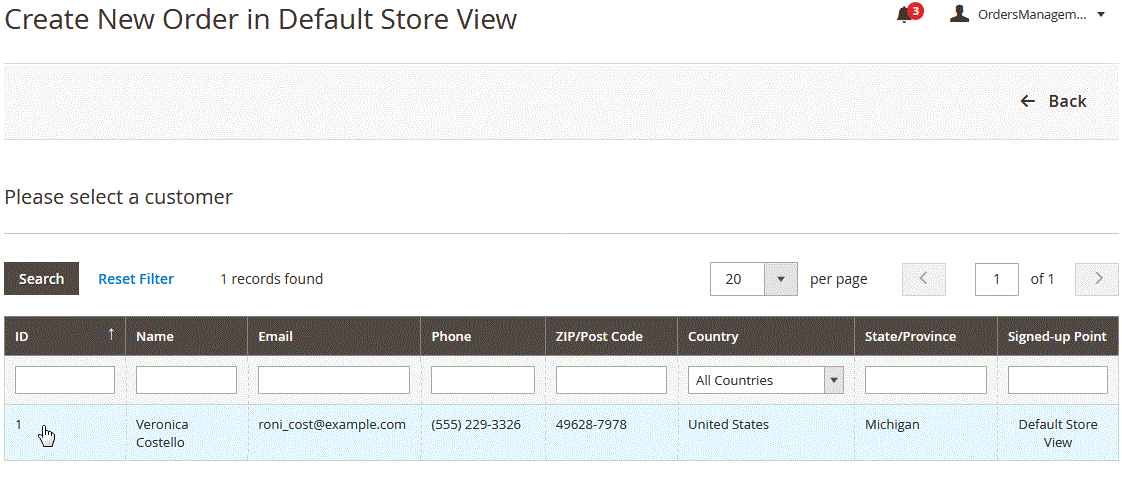Click the ascending sort arrow in ID header

click(x=111, y=334)
